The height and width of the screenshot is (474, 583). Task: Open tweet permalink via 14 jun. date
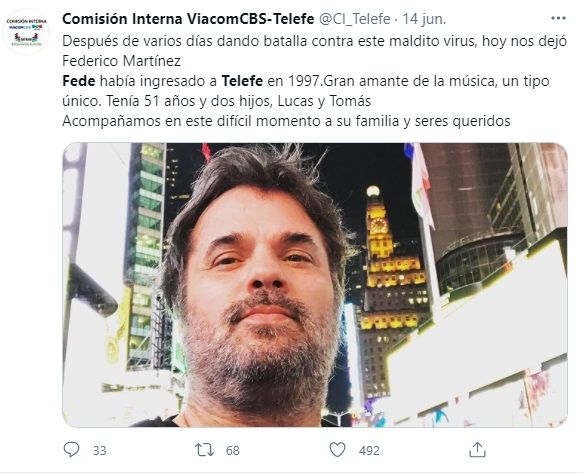[x=424, y=19]
